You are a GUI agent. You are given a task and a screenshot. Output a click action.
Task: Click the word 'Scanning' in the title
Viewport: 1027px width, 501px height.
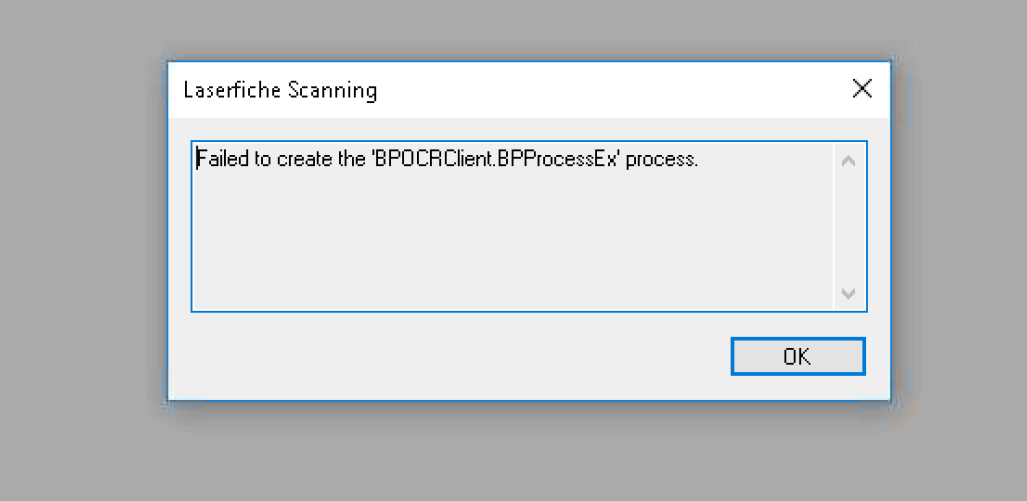[x=332, y=90]
